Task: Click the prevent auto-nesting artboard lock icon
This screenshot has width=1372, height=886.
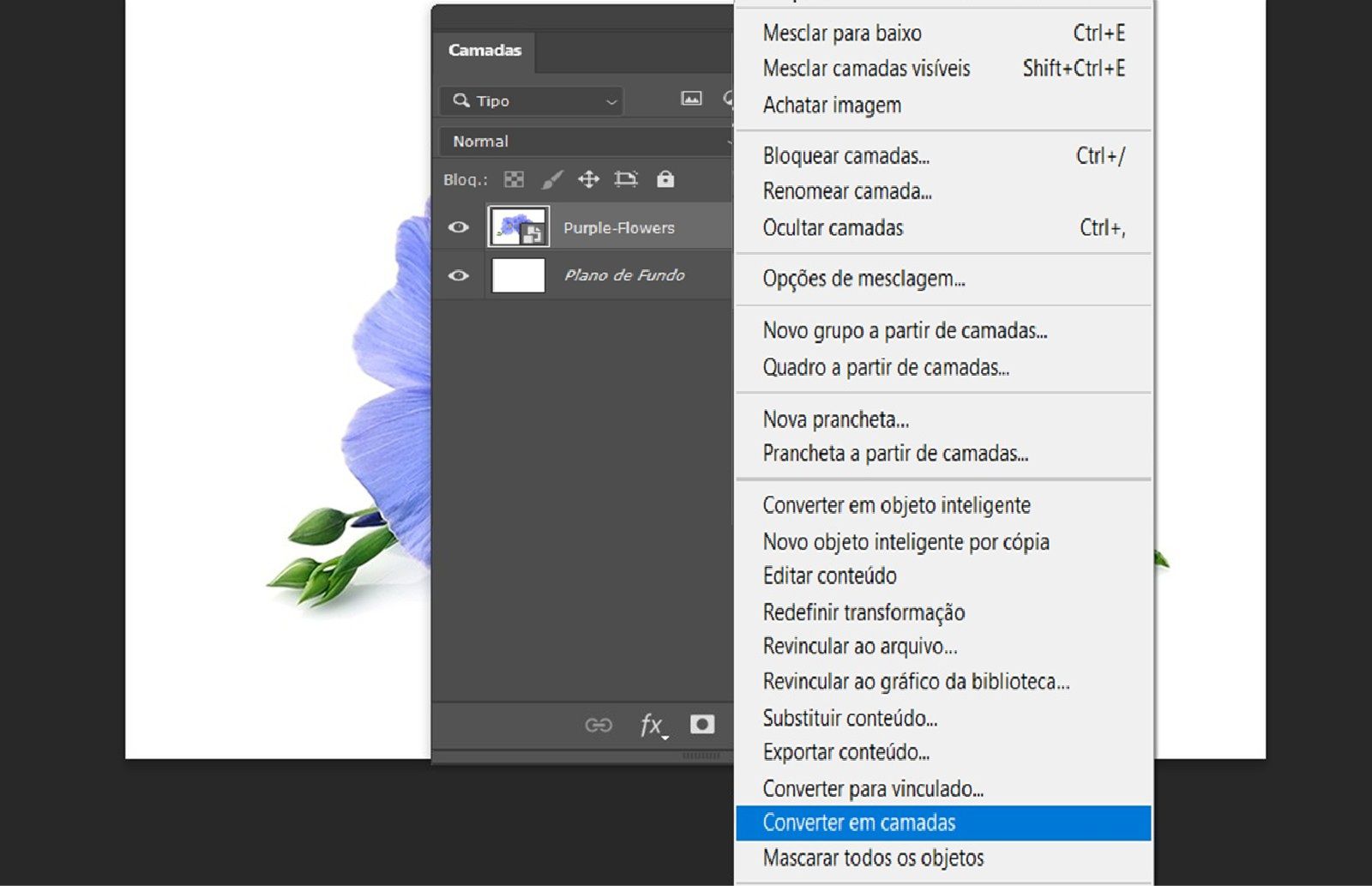Action: click(627, 180)
